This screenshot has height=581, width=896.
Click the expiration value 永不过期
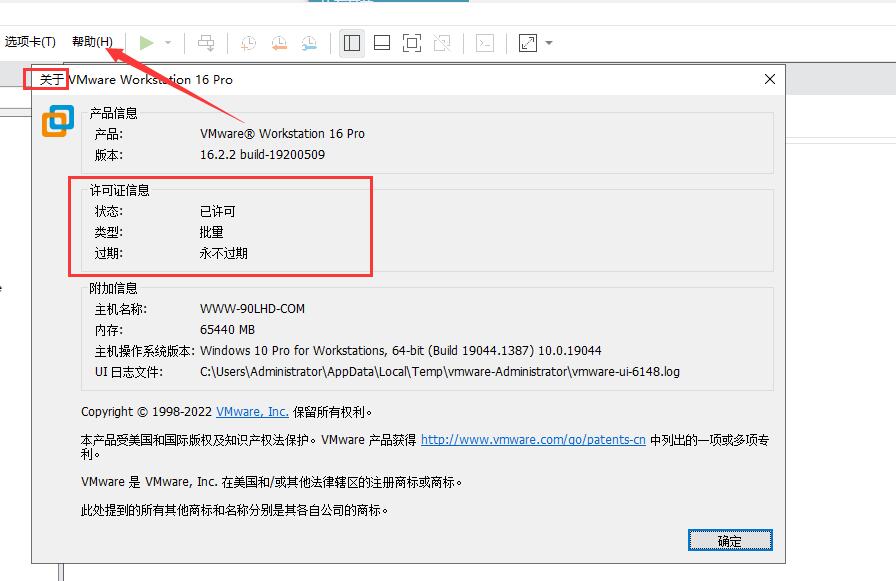click(223, 253)
